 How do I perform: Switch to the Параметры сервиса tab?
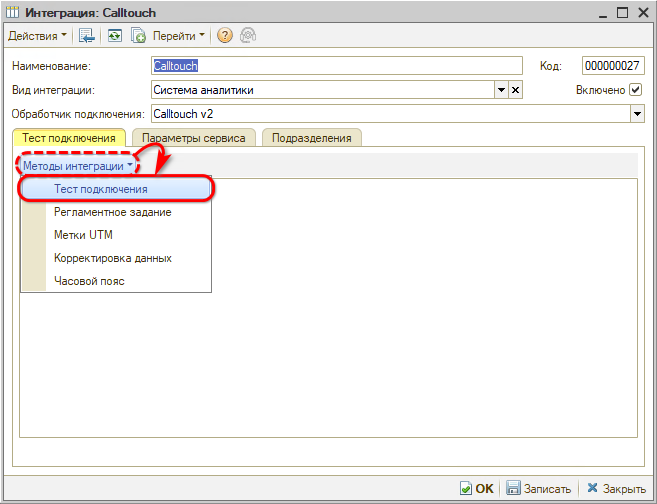194,138
